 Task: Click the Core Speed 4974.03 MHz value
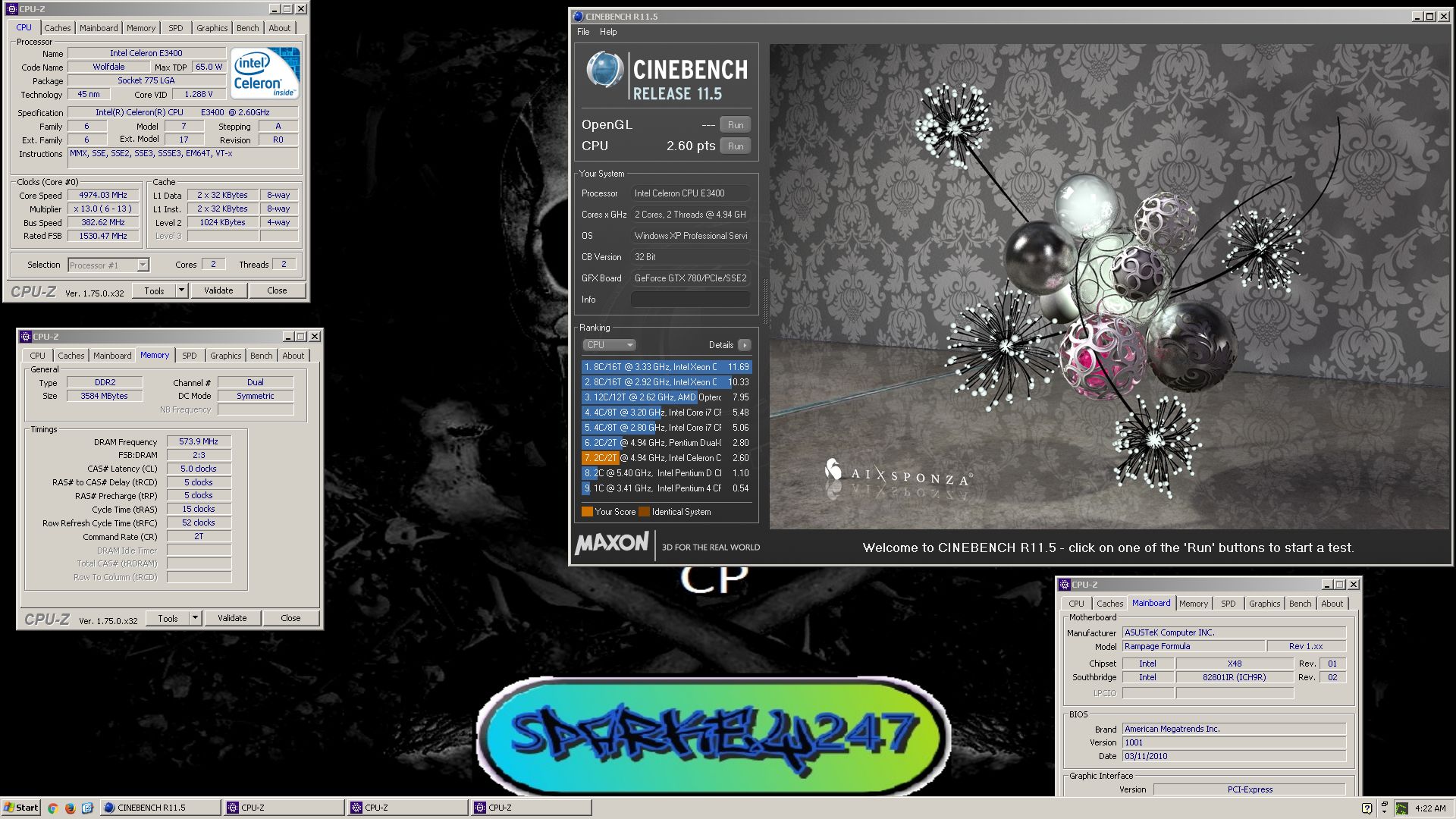pos(103,196)
